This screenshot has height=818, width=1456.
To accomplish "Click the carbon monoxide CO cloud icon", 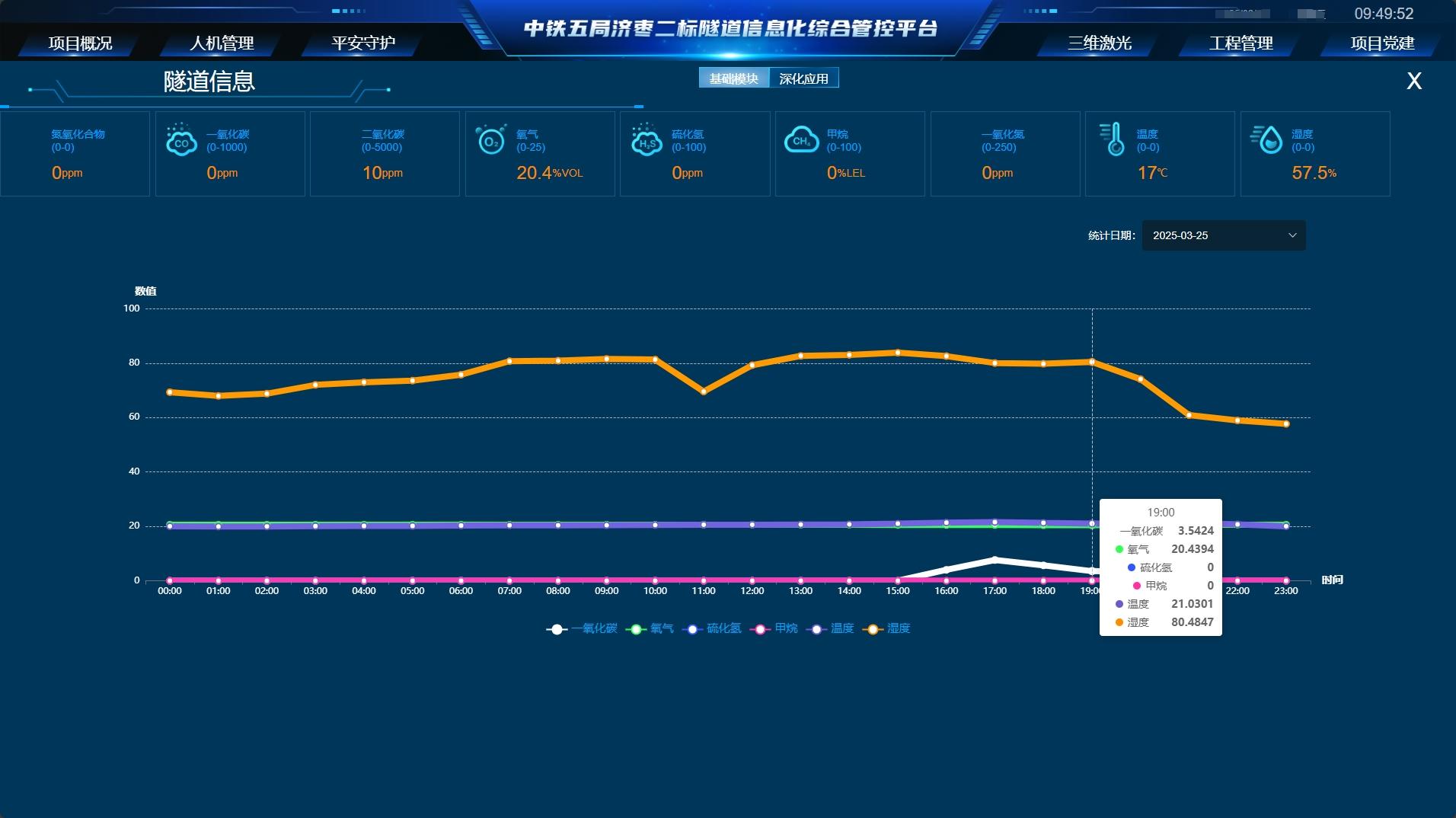I will (x=181, y=140).
